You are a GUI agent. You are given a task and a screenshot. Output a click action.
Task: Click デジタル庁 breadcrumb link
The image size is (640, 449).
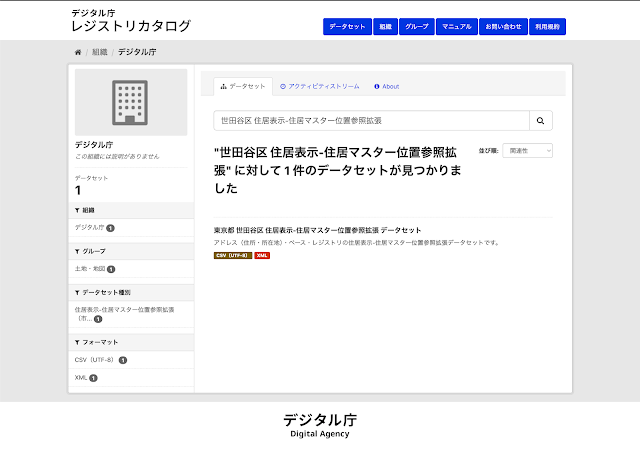(137, 52)
